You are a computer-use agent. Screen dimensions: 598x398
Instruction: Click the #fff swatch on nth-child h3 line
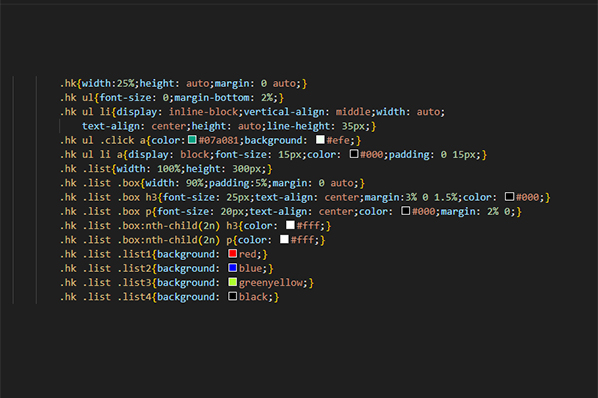pos(290,225)
